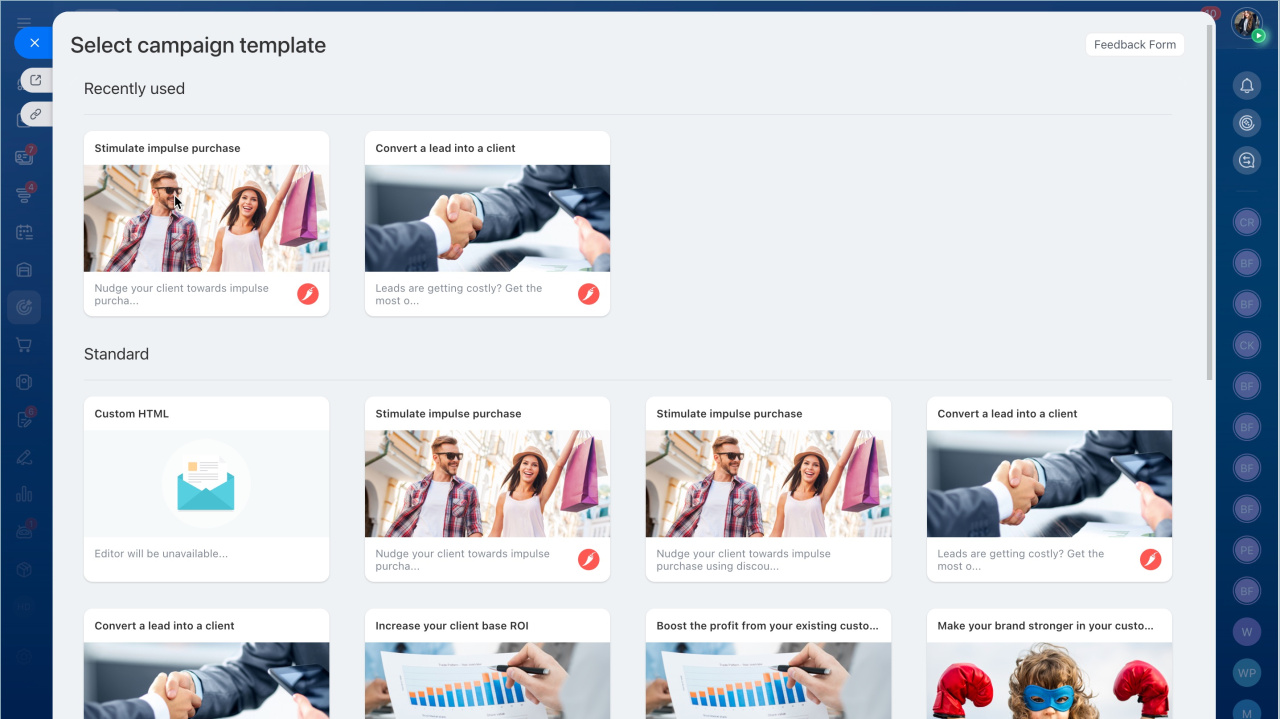Open the hamburger menu at top left
This screenshot has width=1280, height=719.
(x=24, y=22)
